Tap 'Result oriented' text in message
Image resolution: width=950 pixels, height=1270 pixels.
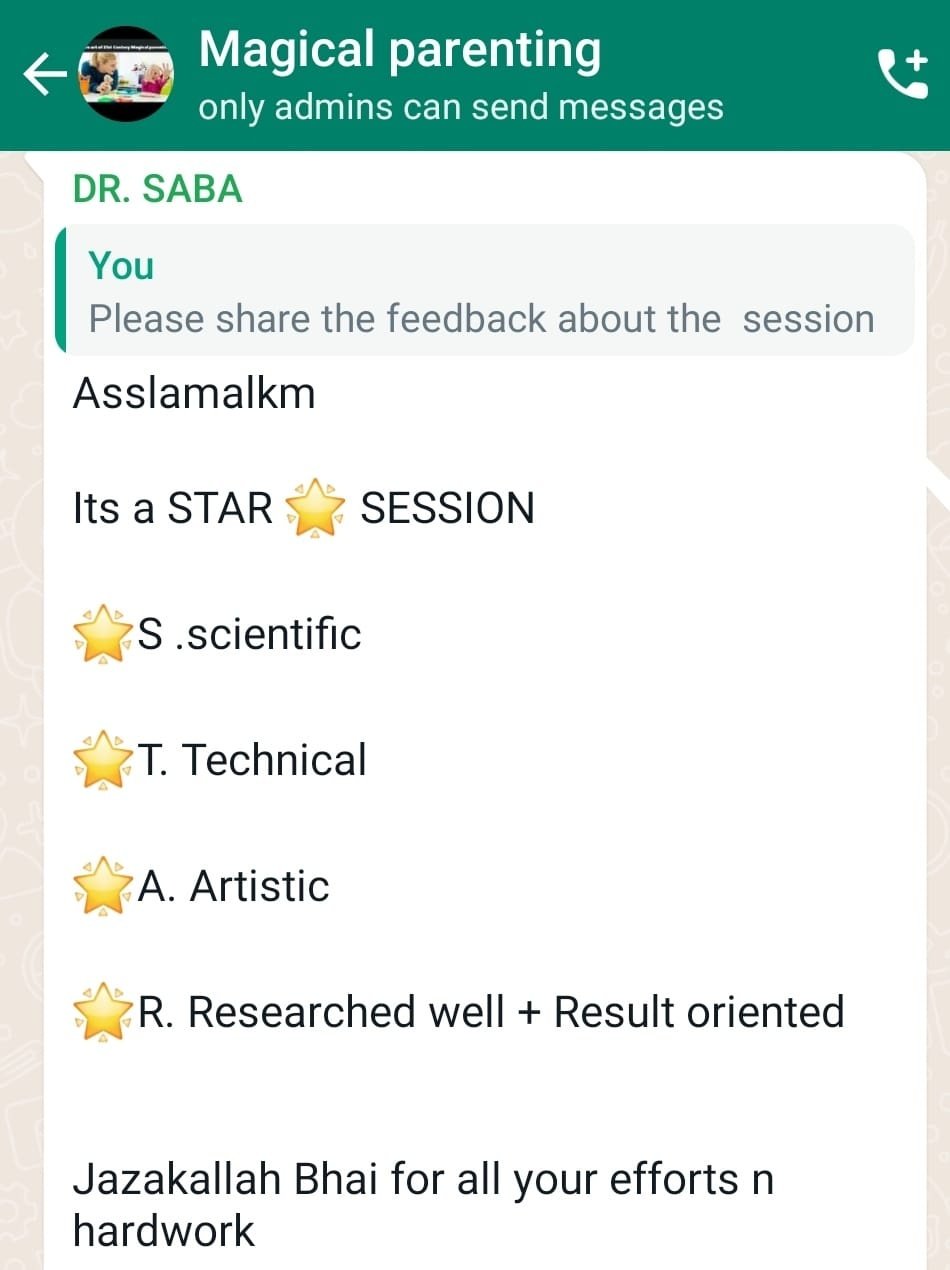[699, 1012]
